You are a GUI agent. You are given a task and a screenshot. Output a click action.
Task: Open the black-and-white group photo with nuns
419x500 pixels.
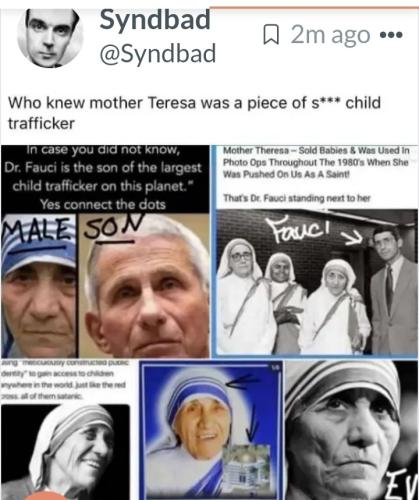tap(317, 282)
